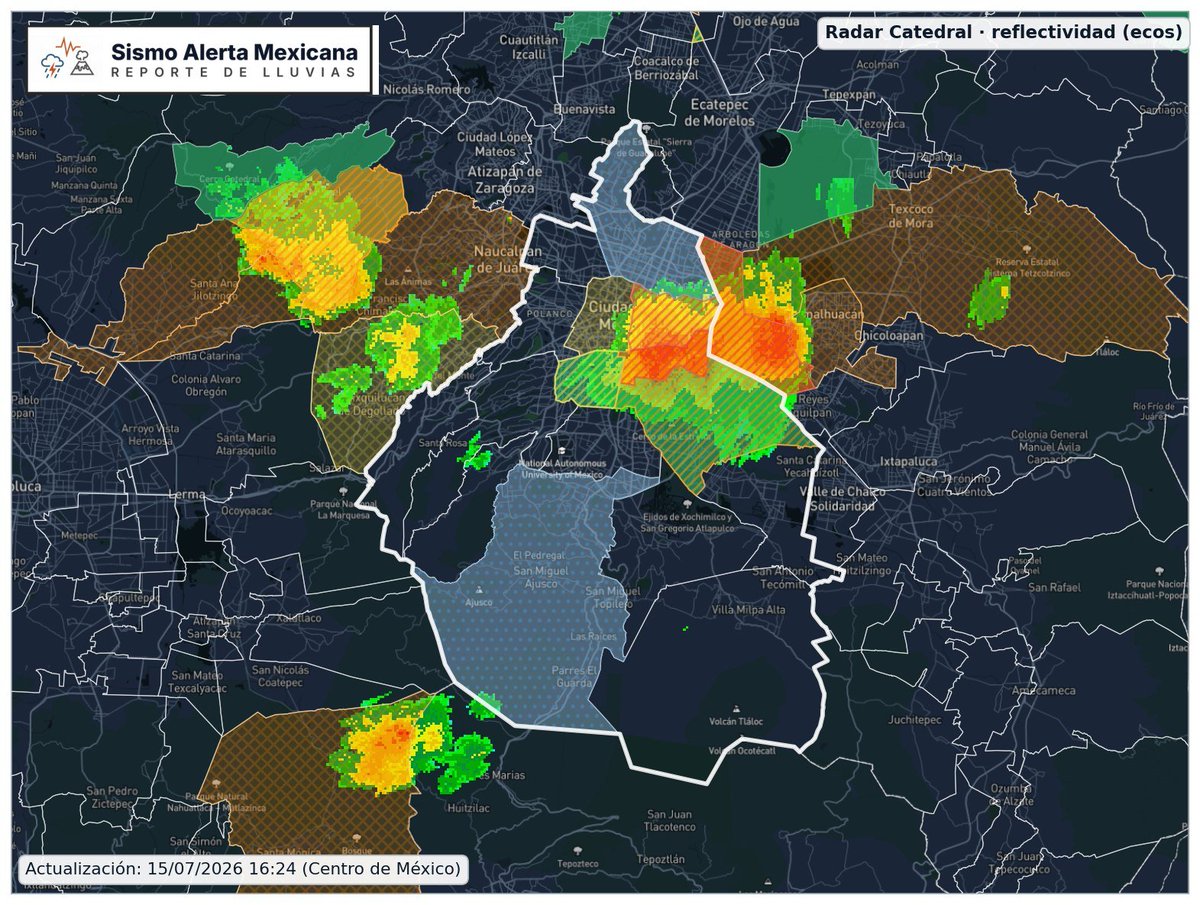Click the Amecameca map label
Screen dimensions: 1200x905
pyautogui.click(x=1044, y=691)
